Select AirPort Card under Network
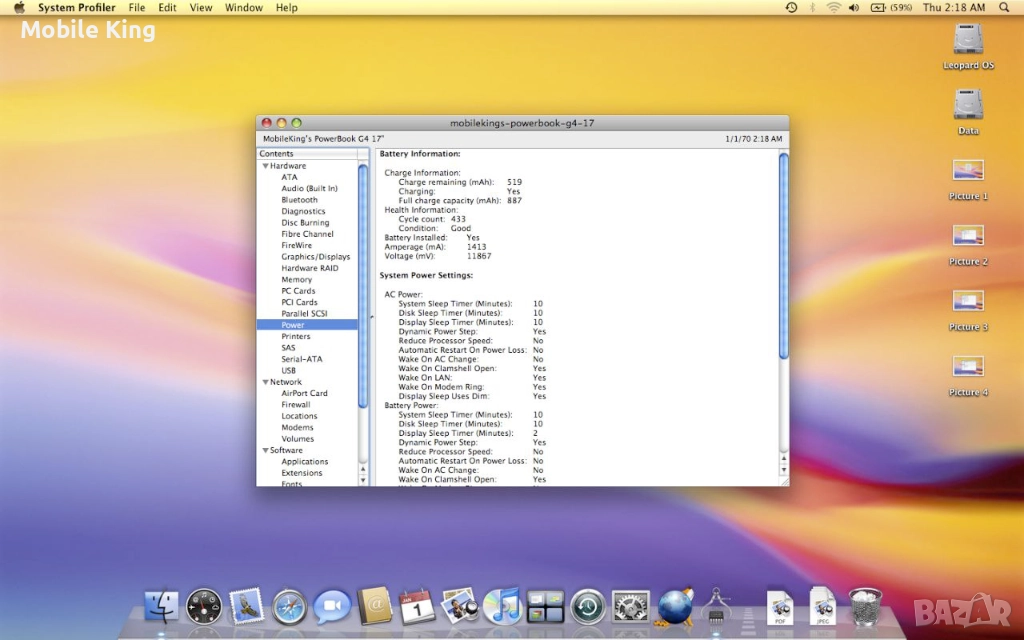The width and height of the screenshot is (1024, 640). [304, 394]
